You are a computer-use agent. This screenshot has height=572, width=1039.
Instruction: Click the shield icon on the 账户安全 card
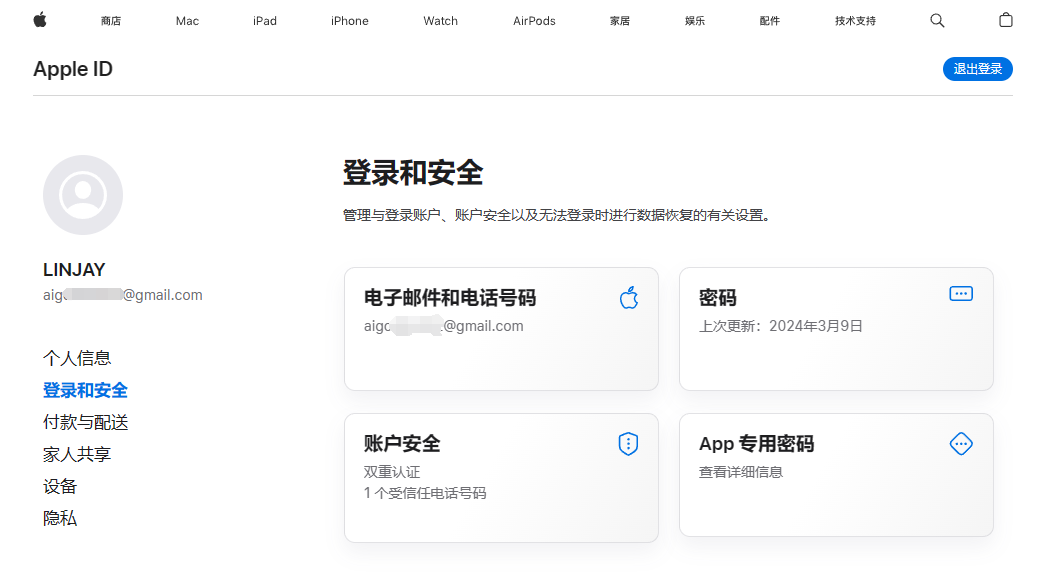coord(628,443)
